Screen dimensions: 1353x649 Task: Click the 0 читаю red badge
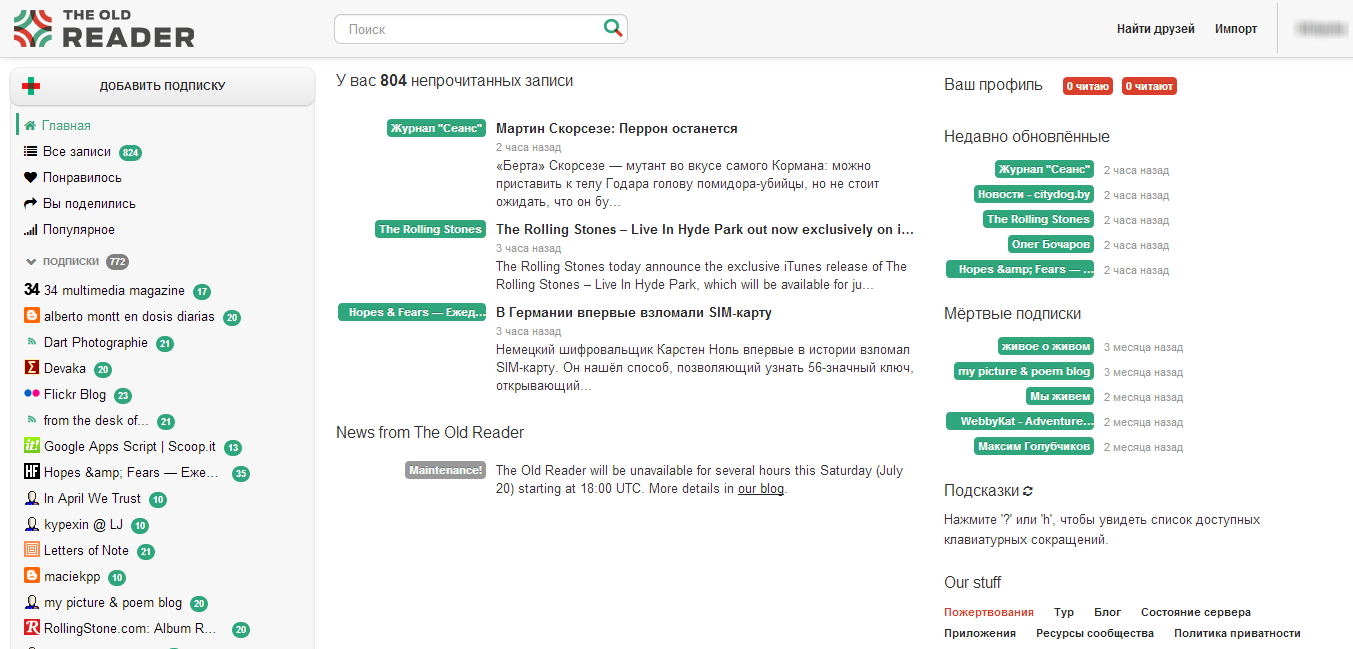click(1088, 86)
